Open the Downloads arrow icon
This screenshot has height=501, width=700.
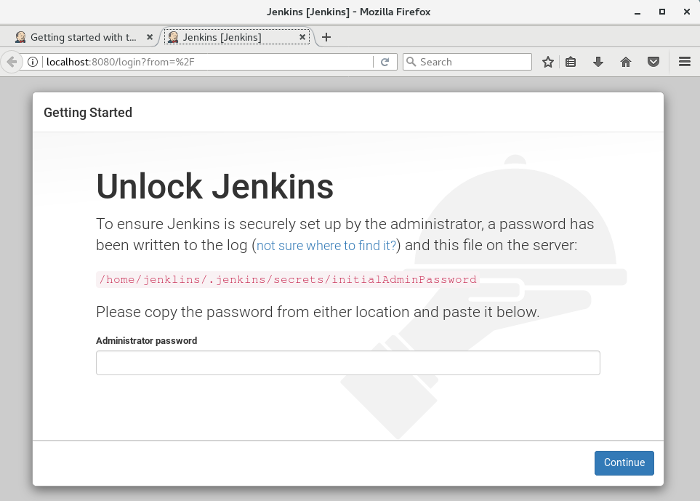[x=598, y=62]
